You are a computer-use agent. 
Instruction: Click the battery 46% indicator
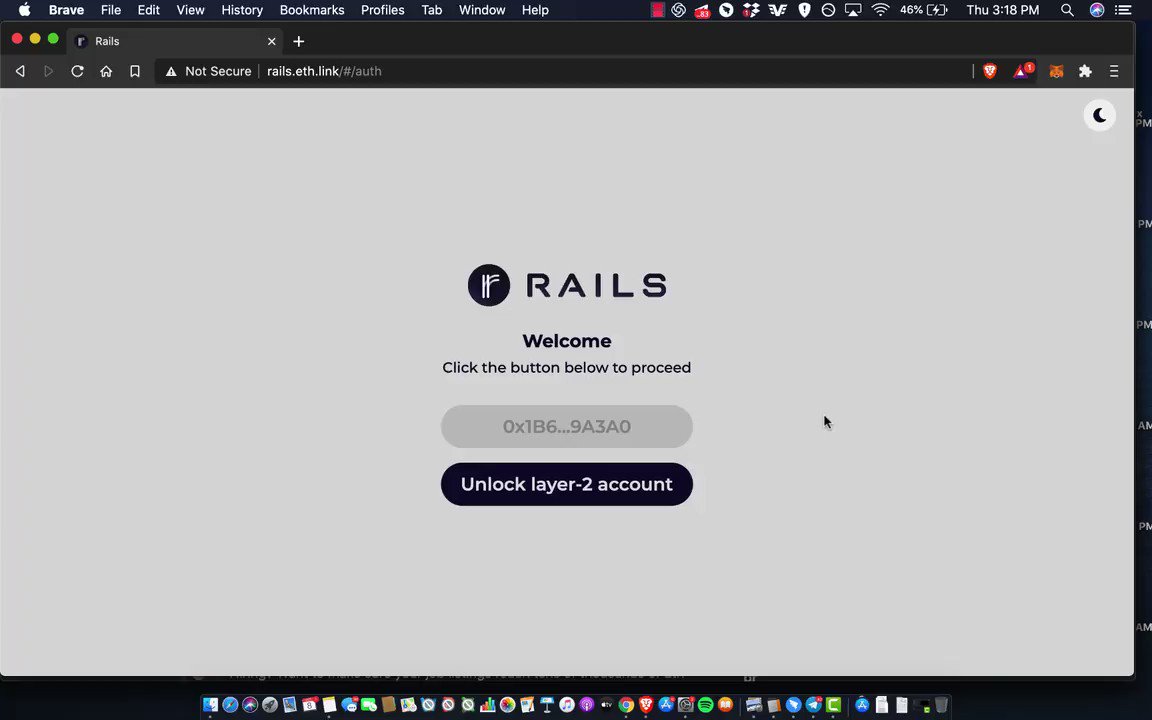[924, 10]
